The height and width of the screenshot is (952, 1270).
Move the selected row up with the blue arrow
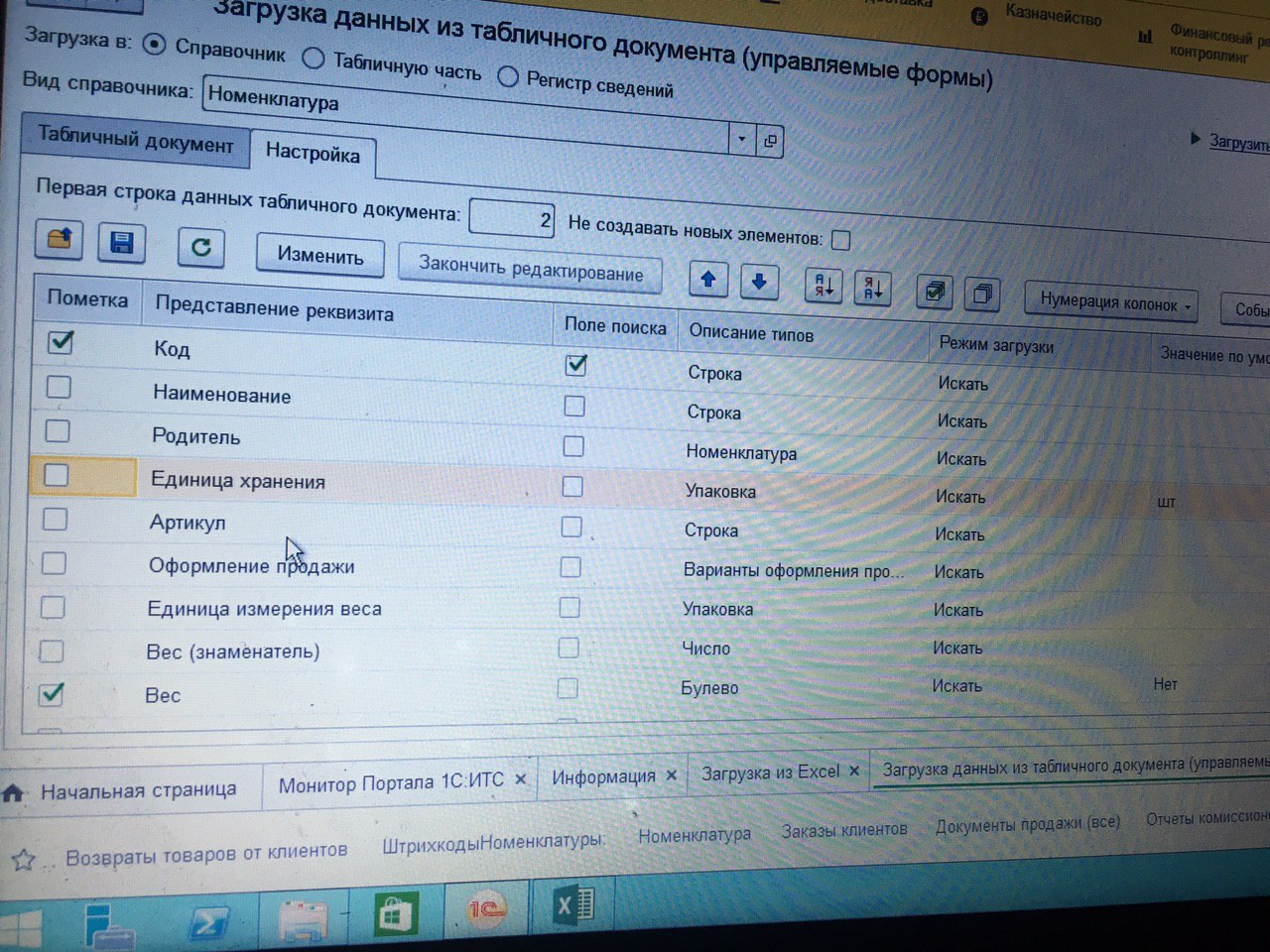(707, 280)
